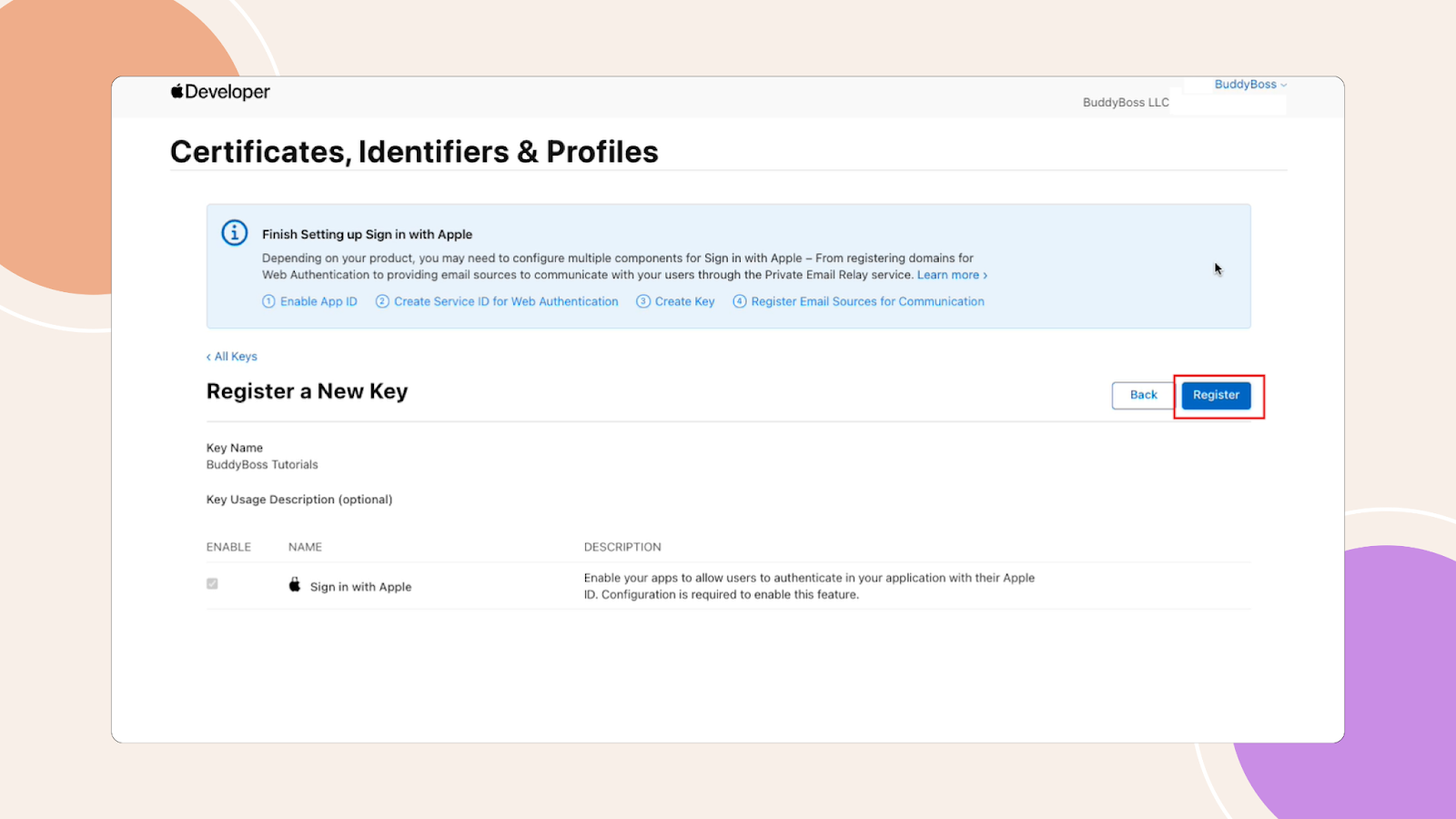Click the 'BuddyBoss LLC' team name
Viewport: 1456px width, 819px height.
click(x=1126, y=103)
